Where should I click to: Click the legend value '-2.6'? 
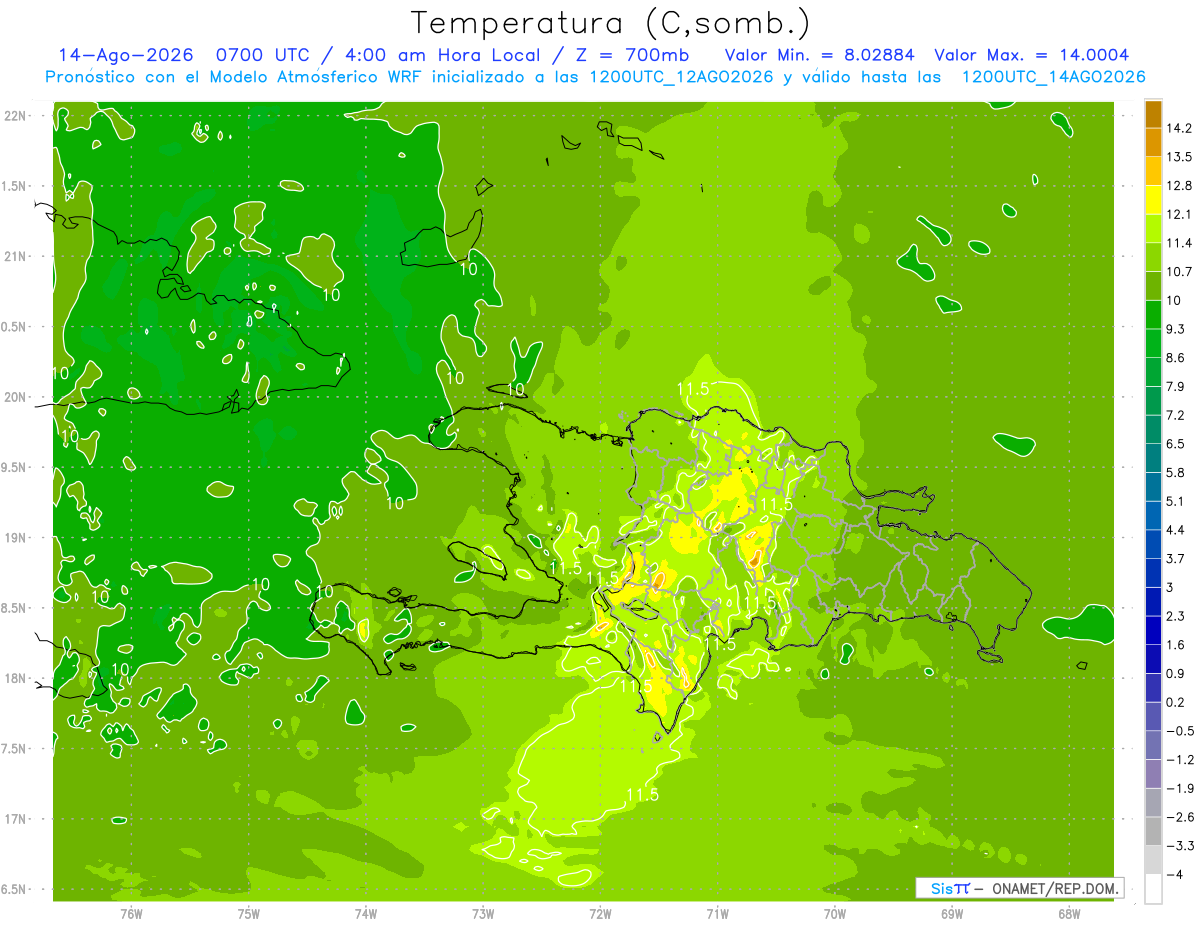pyautogui.click(x=1180, y=817)
